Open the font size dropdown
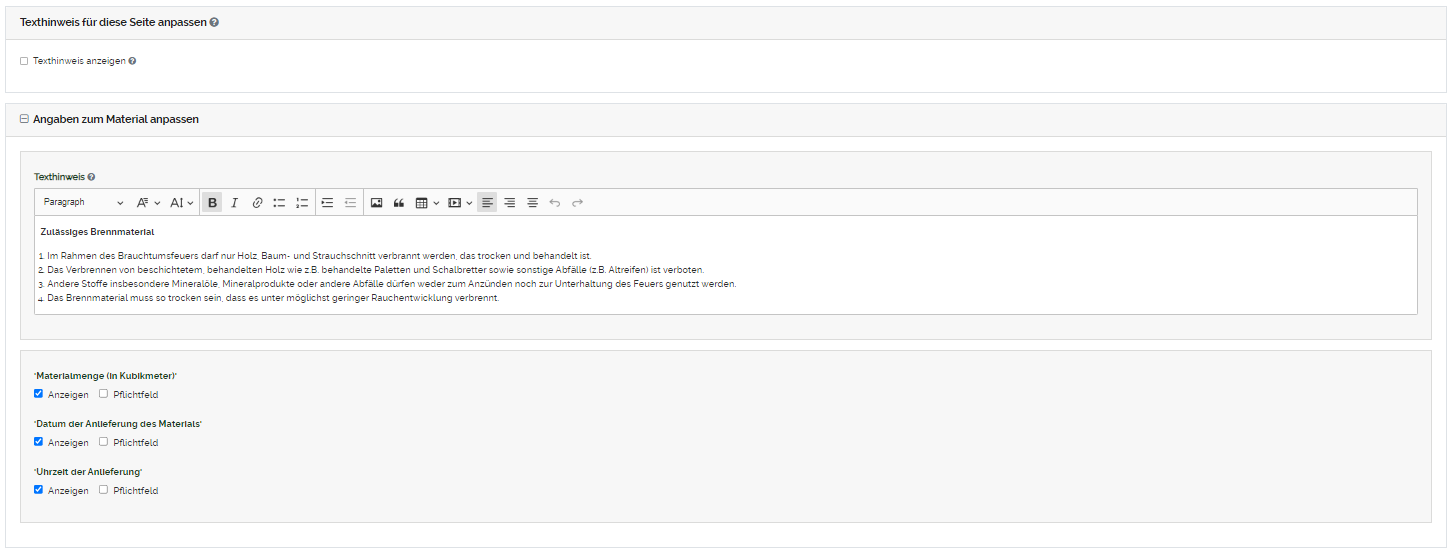 pyautogui.click(x=181, y=203)
